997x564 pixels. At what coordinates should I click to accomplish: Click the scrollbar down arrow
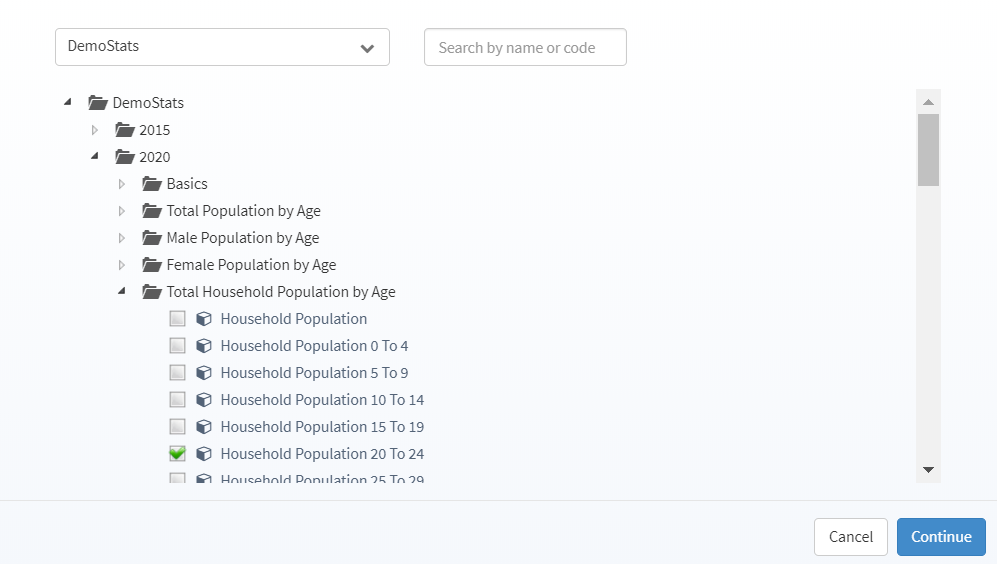[x=928, y=470]
